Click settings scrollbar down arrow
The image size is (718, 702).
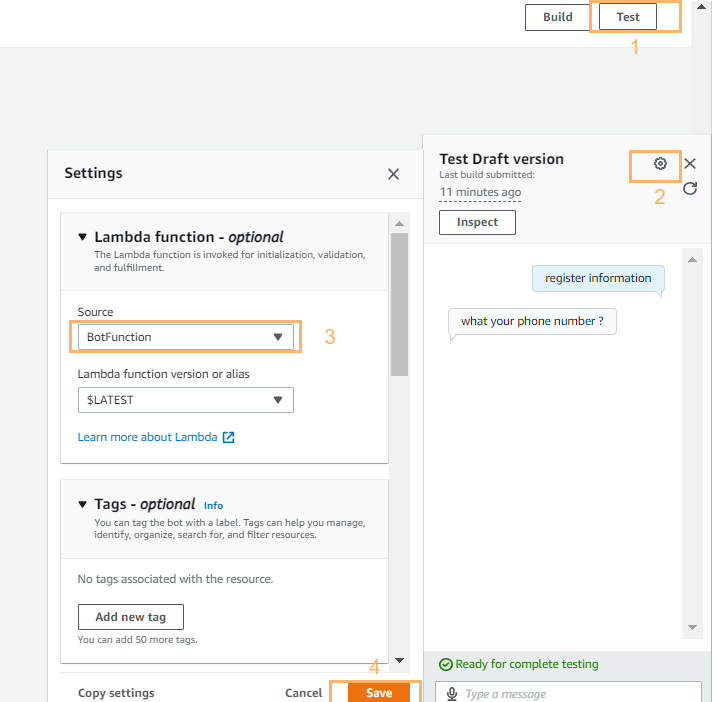pyautogui.click(x=399, y=660)
